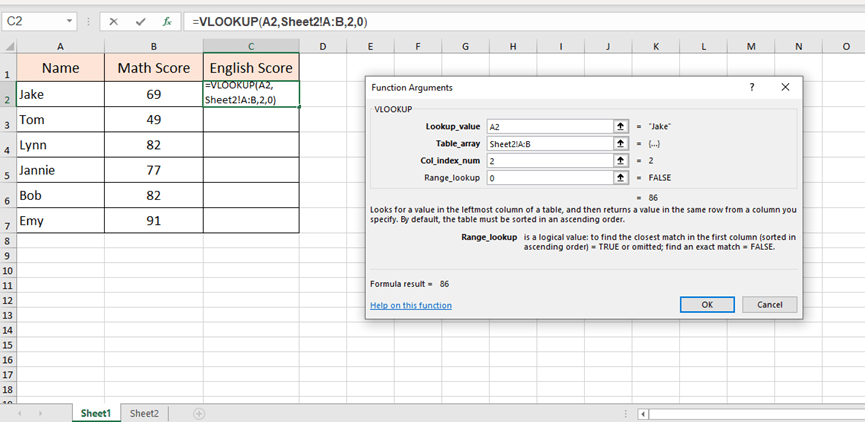Select Tom's empty English Score cell
This screenshot has width=865, height=422.
(252, 120)
